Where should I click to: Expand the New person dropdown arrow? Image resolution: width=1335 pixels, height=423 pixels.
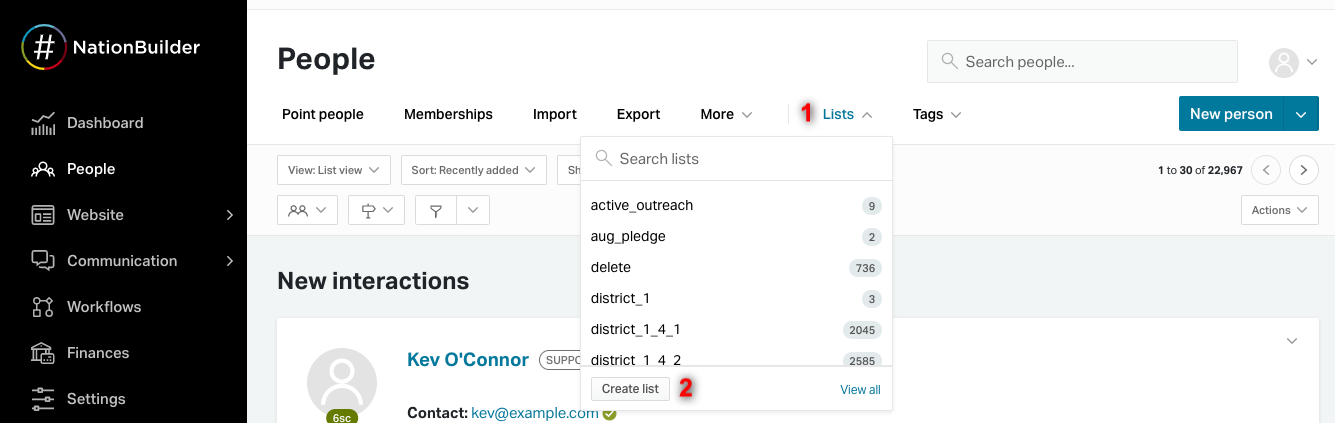click(x=1301, y=114)
